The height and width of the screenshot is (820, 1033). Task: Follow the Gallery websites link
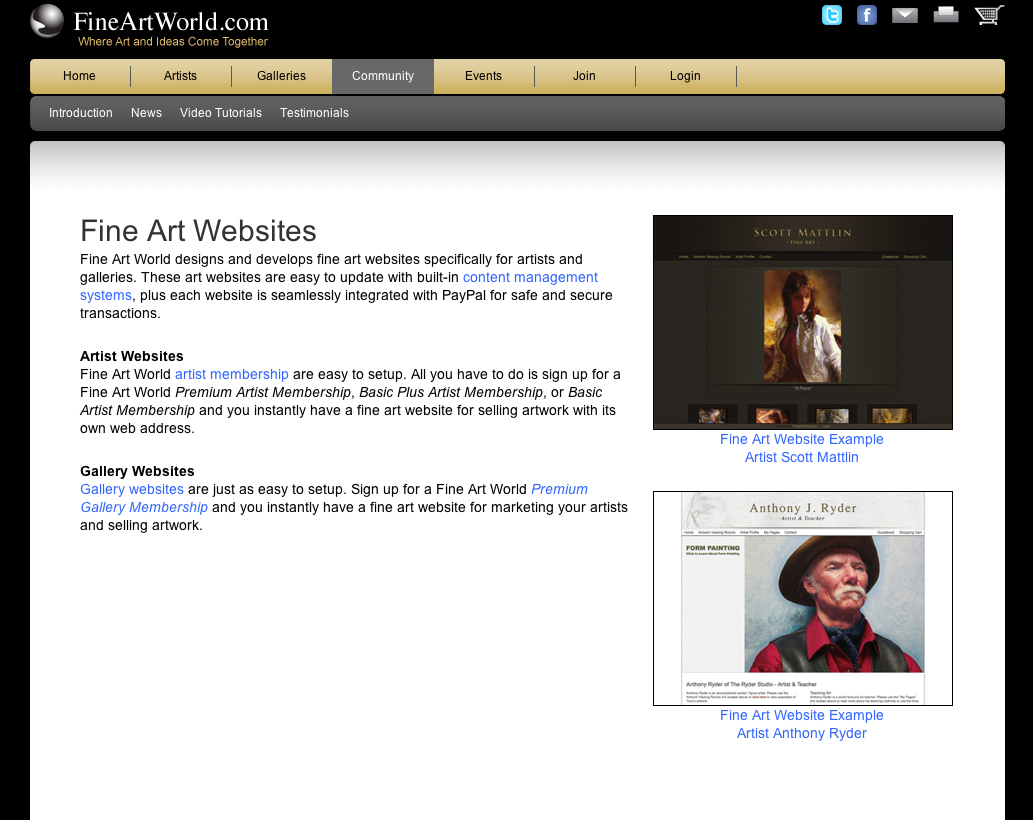point(132,489)
